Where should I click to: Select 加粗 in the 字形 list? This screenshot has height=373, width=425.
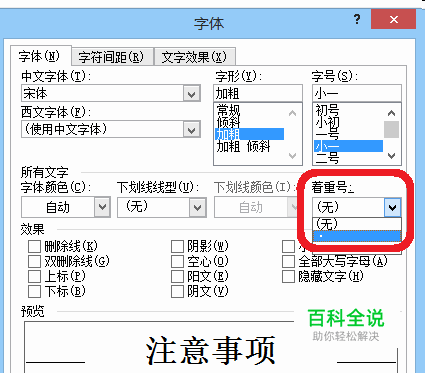coord(250,134)
